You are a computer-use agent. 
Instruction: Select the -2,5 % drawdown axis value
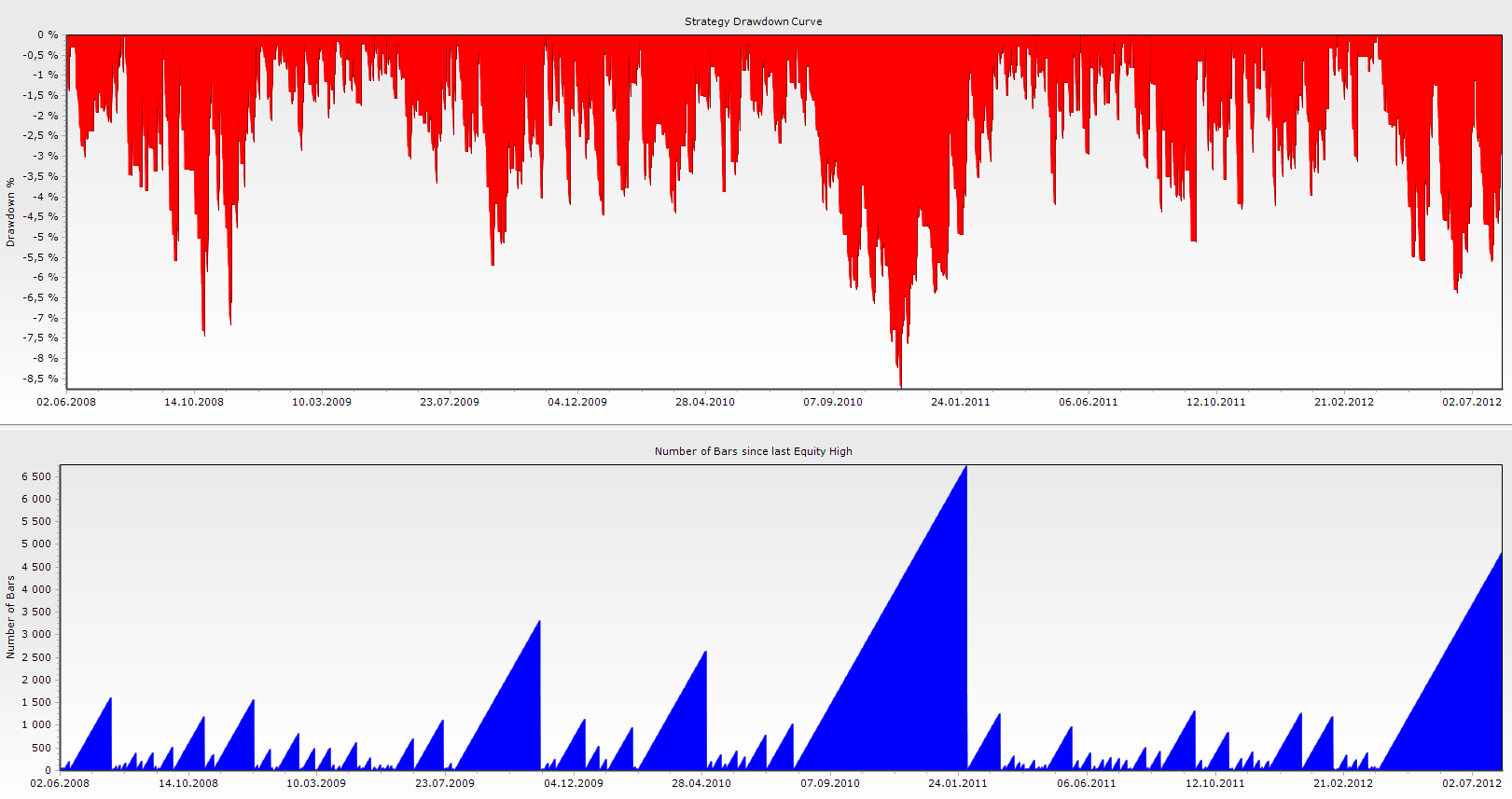40,136
